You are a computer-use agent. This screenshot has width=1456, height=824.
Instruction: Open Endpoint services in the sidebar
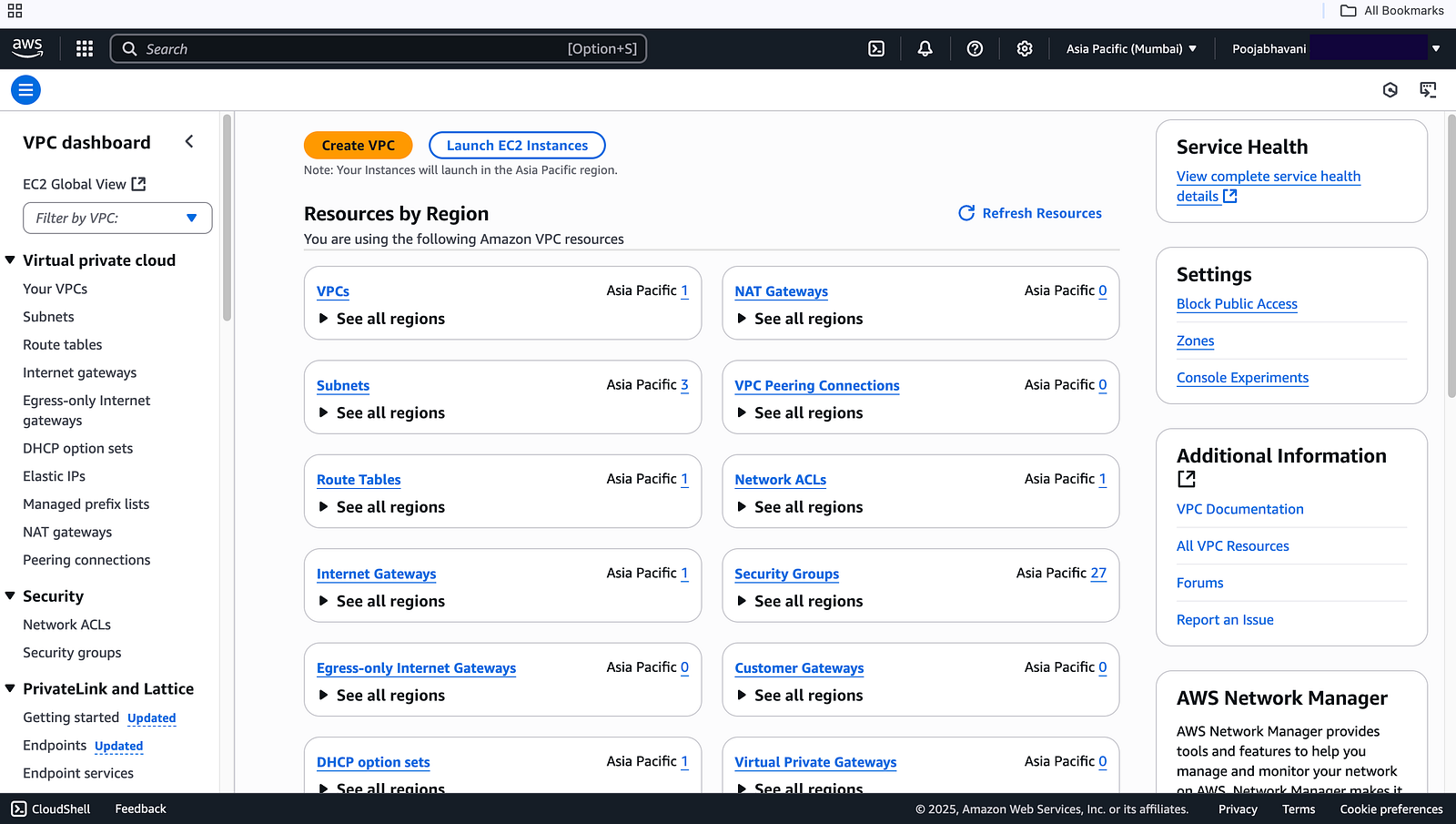78,773
